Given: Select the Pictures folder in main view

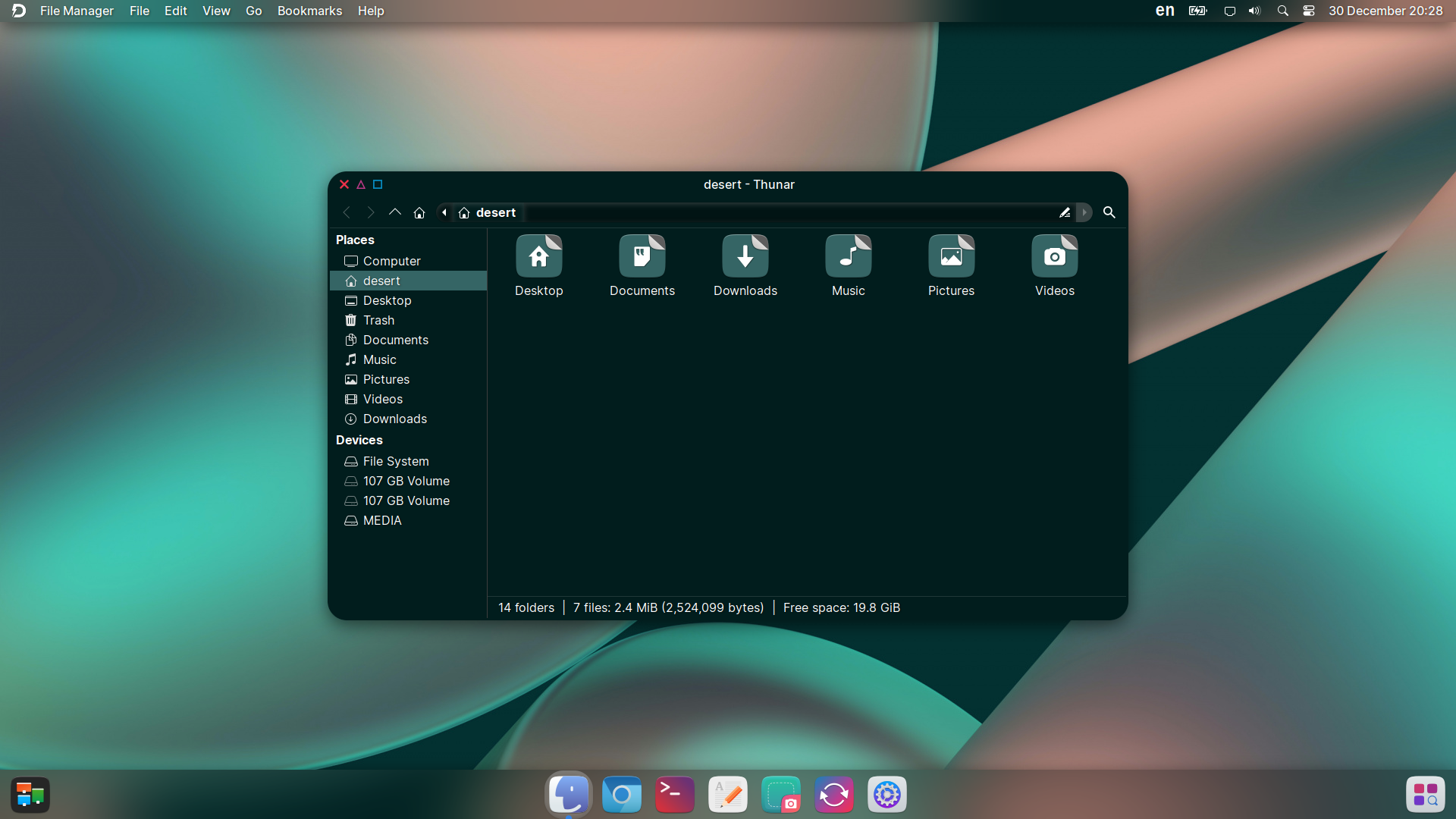Looking at the screenshot, I should click(952, 266).
